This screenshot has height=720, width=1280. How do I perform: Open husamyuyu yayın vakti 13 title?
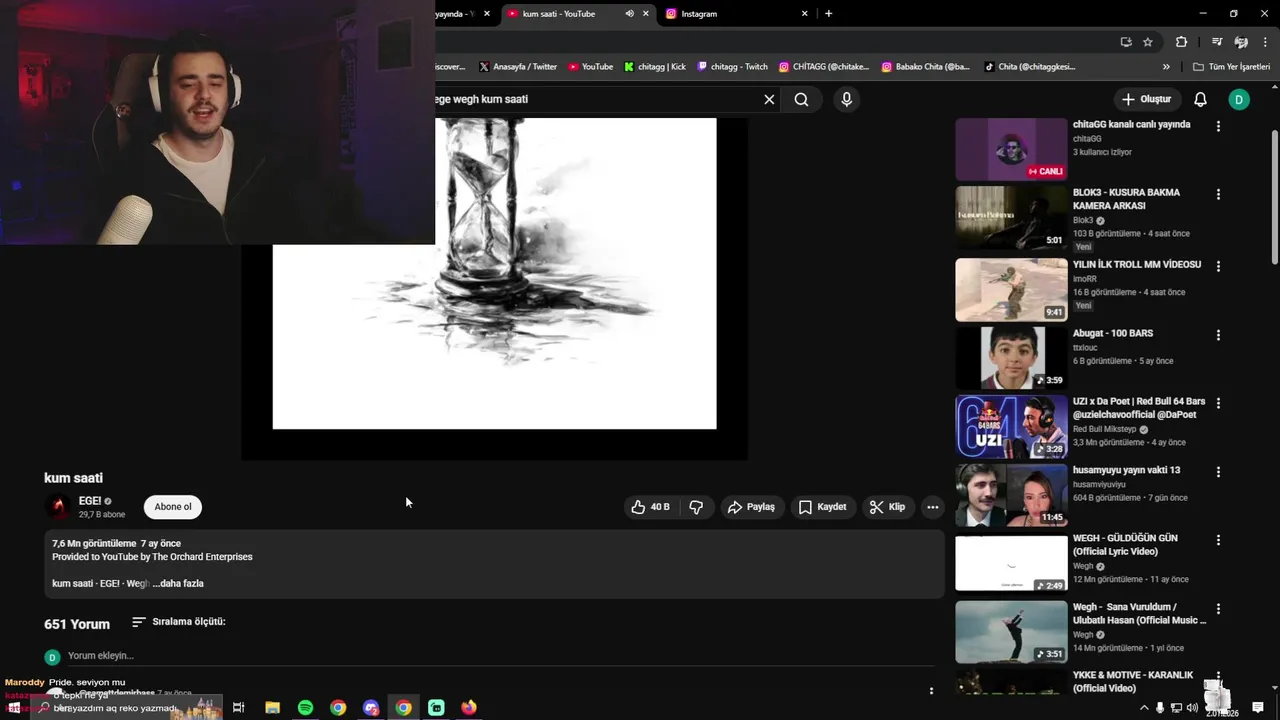coord(1126,470)
